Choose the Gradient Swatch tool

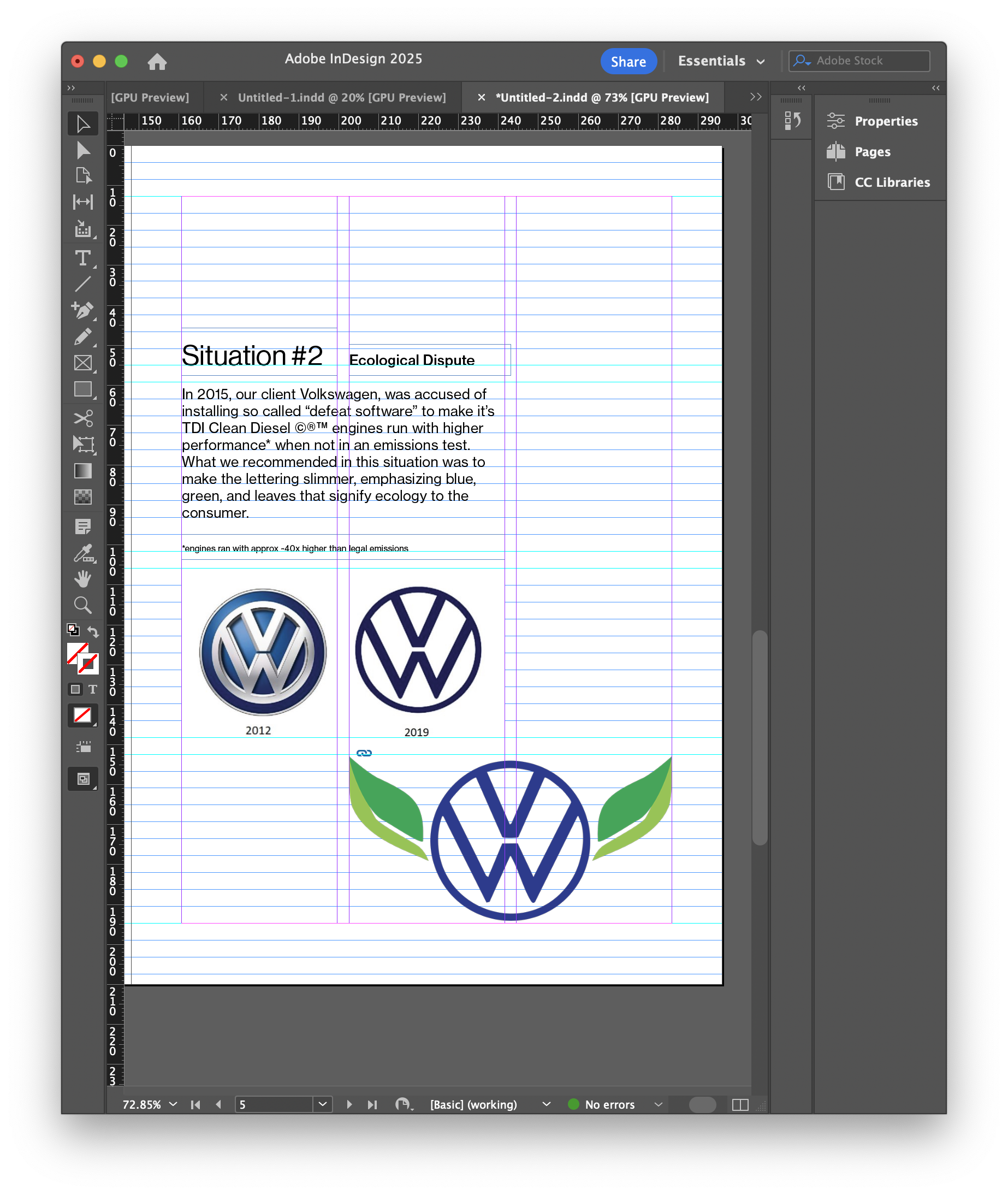[x=83, y=471]
